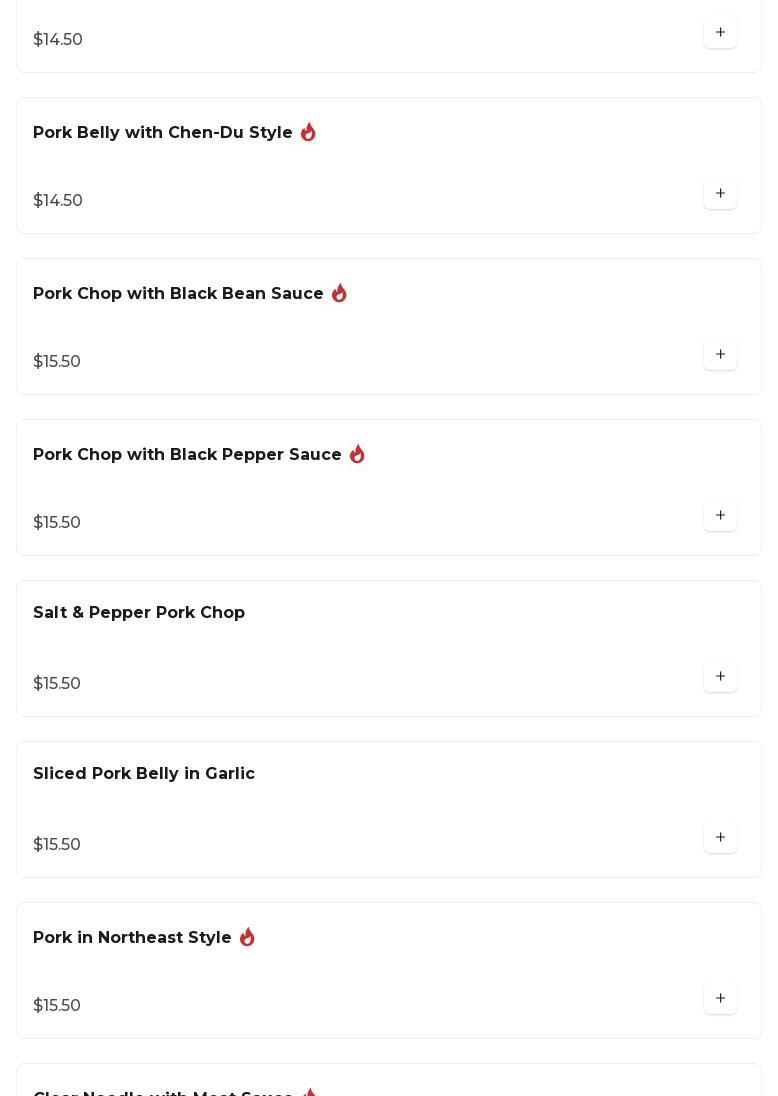Screen dimensions: 778x1096
Task: Click spicy flame icon beside Chen-Du Style
Action: [308, 132]
